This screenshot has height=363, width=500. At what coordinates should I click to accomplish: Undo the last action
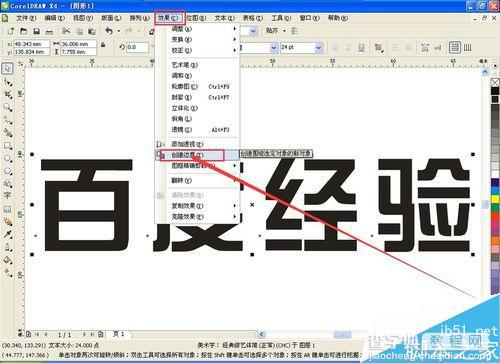(109, 31)
